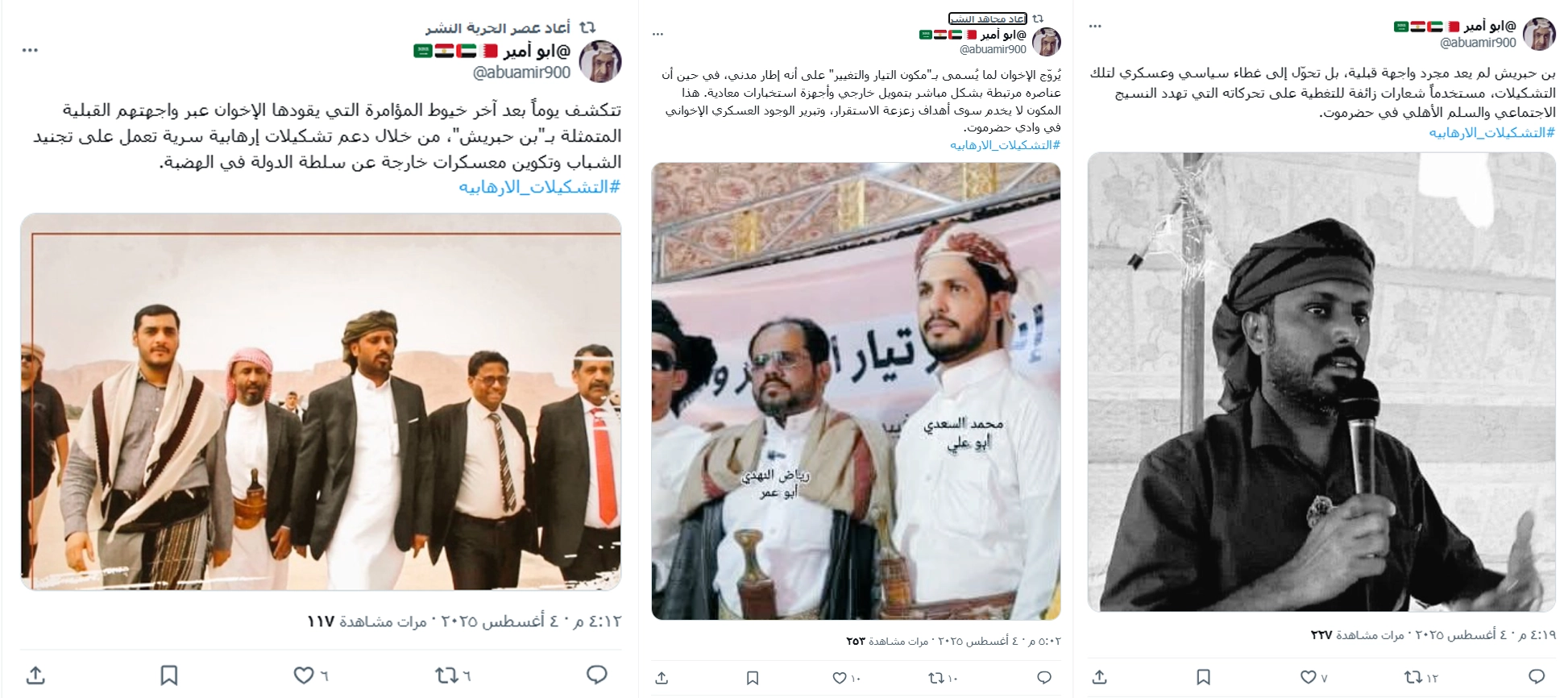Open more options menu on left tweet
Image resolution: width=1568 pixels, height=698 pixels.
[x=30, y=50]
